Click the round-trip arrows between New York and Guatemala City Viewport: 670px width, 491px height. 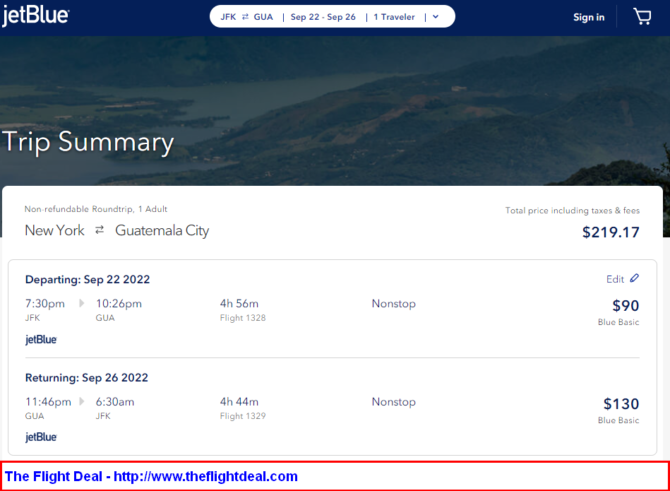click(x=99, y=231)
